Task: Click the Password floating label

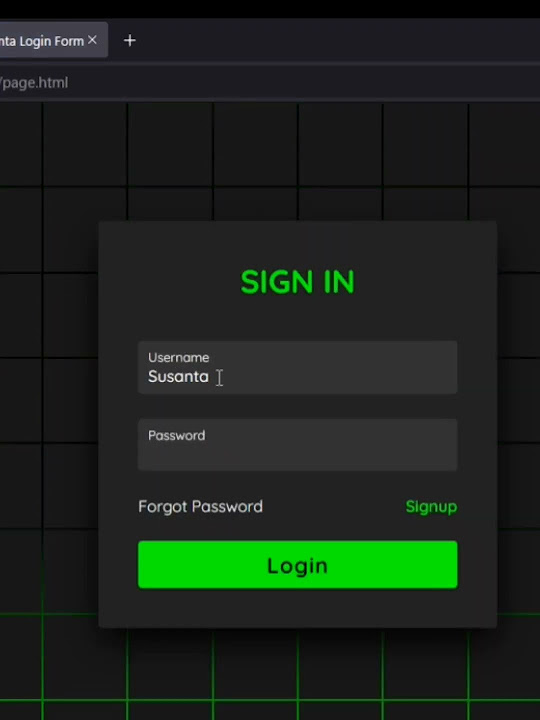Action: [176, 435]
